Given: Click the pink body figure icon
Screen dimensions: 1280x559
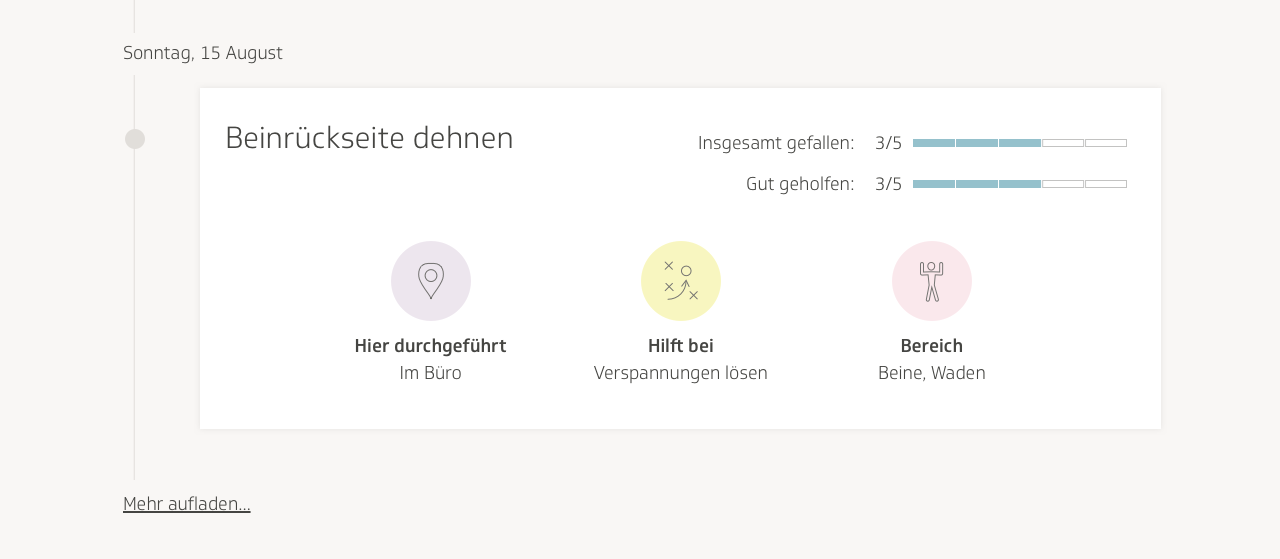Looking at the screenshot, I should click(x=932, y=281).
